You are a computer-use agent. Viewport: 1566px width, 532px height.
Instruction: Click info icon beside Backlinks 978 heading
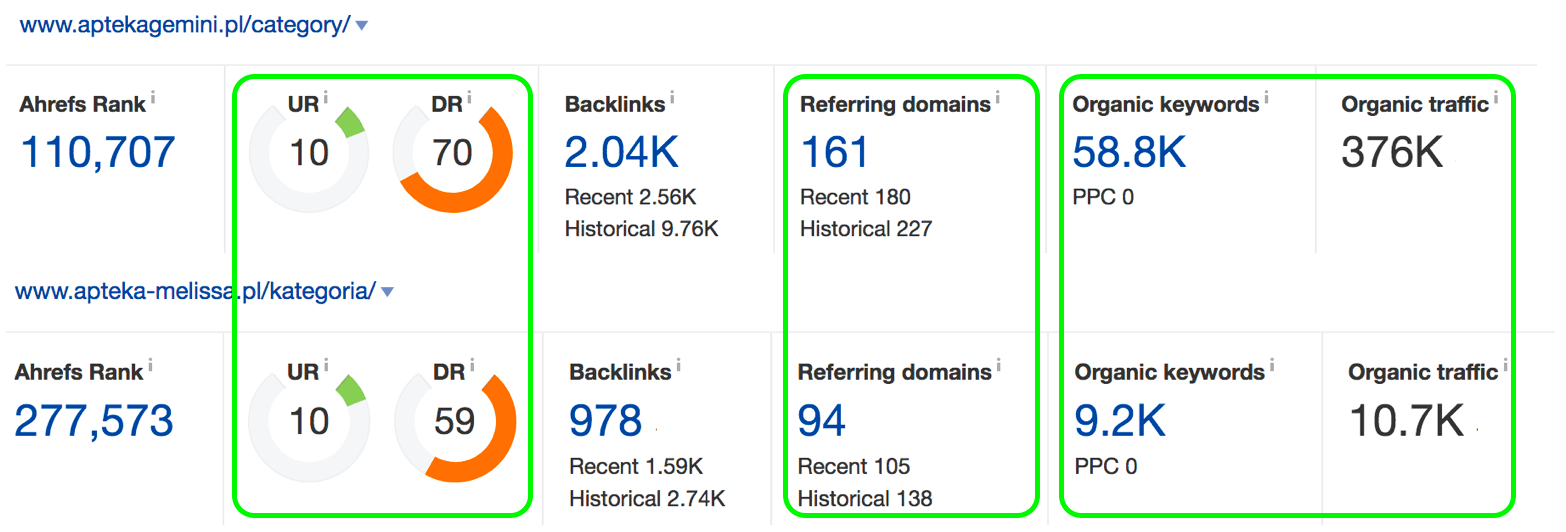tap(677, 366)
